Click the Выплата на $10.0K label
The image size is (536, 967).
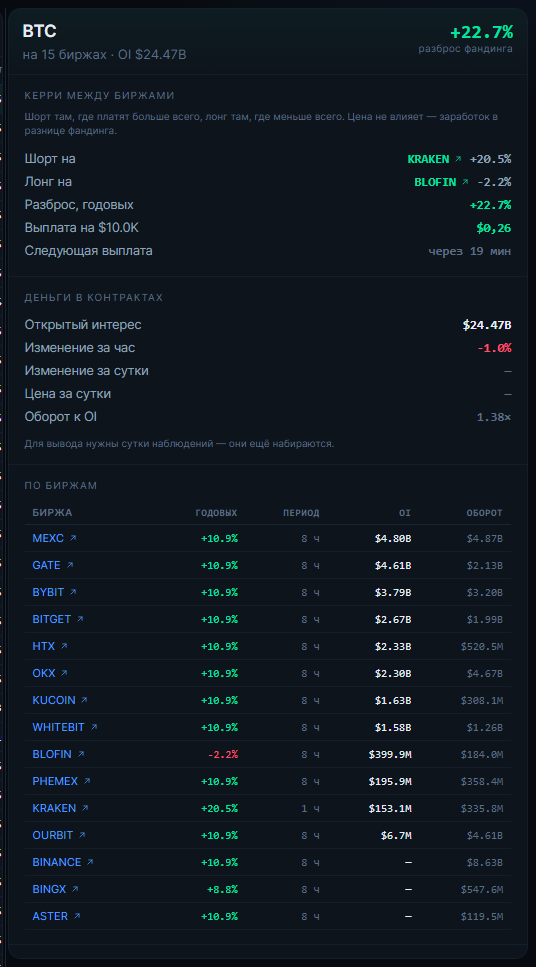81,228
